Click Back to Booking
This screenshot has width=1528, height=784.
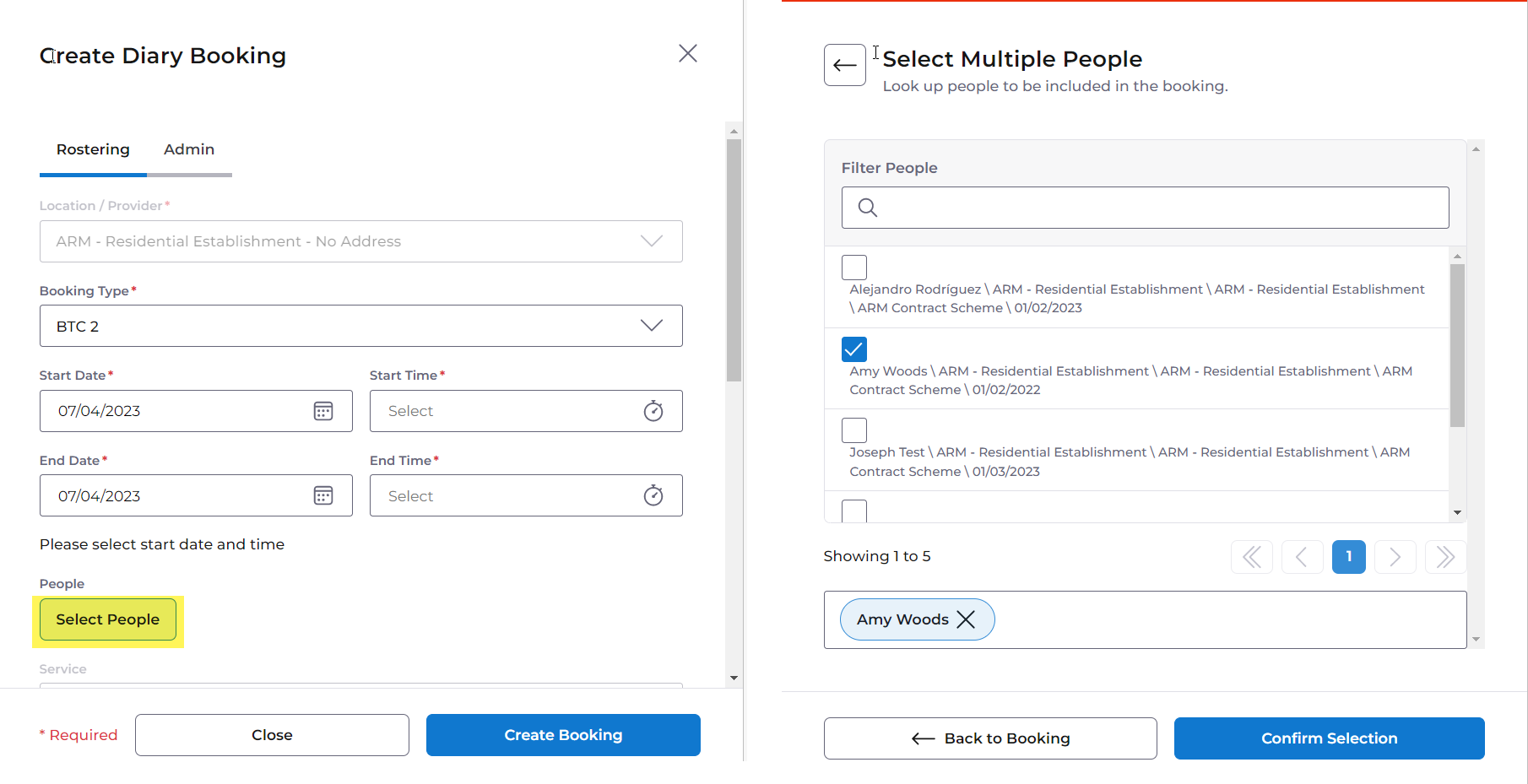990,738
